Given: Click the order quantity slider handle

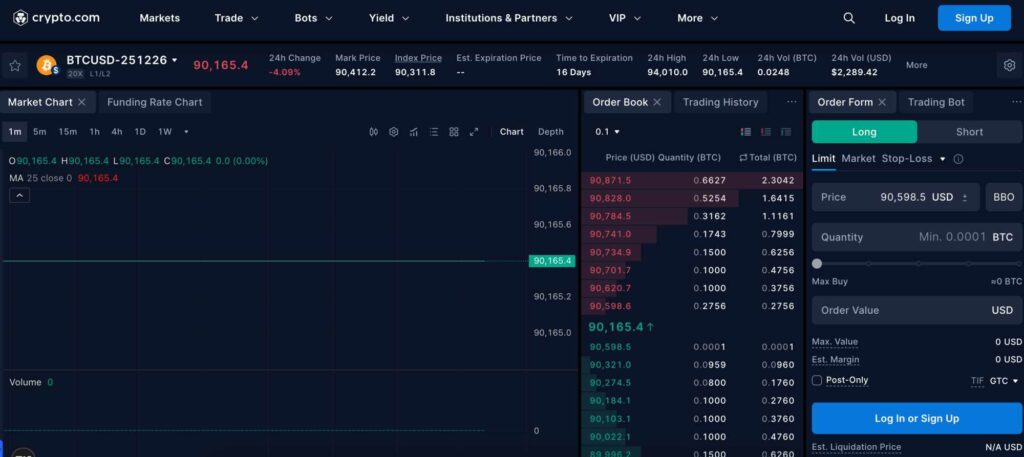Looking at the screenshot, I should tap(817, 264).
